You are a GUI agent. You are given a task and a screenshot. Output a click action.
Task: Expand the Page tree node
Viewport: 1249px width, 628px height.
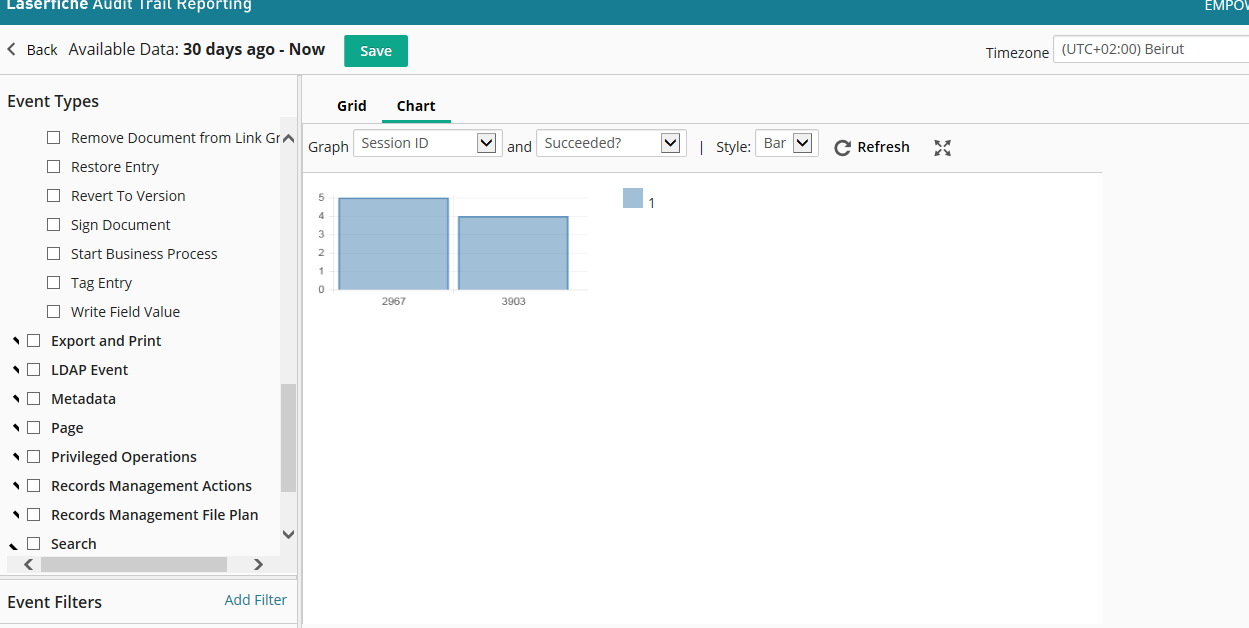[15, 429]
